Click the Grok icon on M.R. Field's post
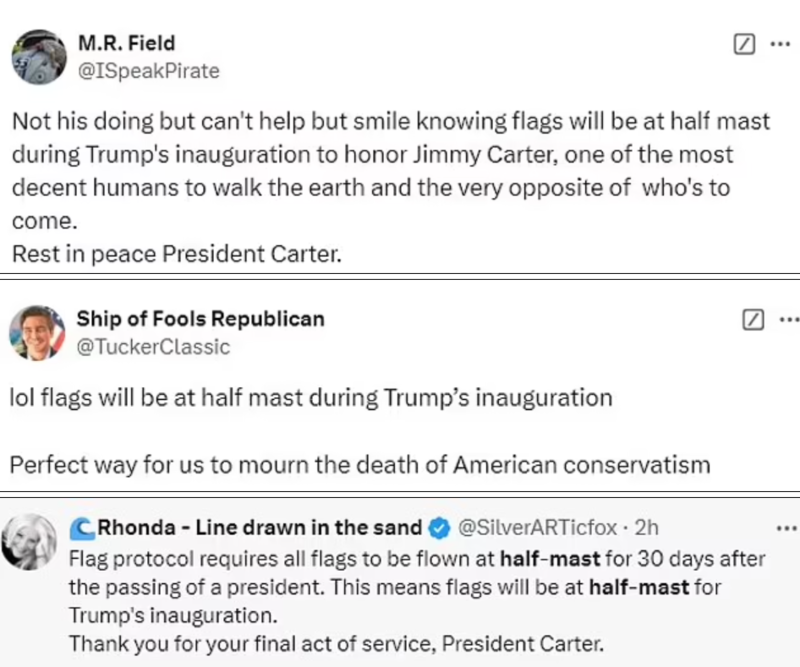The width and height of the screenshot is (800, 667). click(744, 44)
